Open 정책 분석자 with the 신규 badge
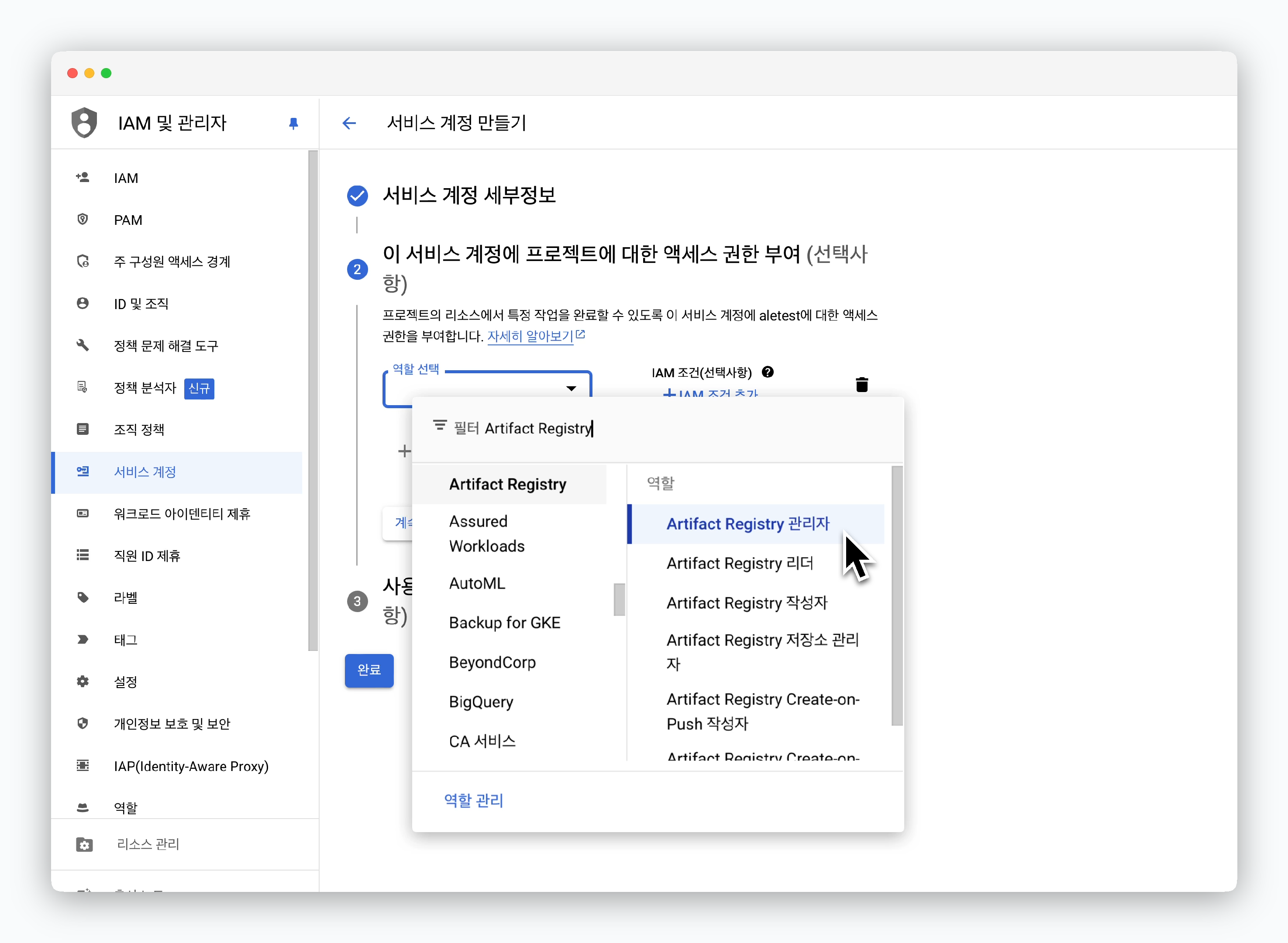The height and width of the screenshot is (943, 1288). pyautogui.click(x=177, y=388)
